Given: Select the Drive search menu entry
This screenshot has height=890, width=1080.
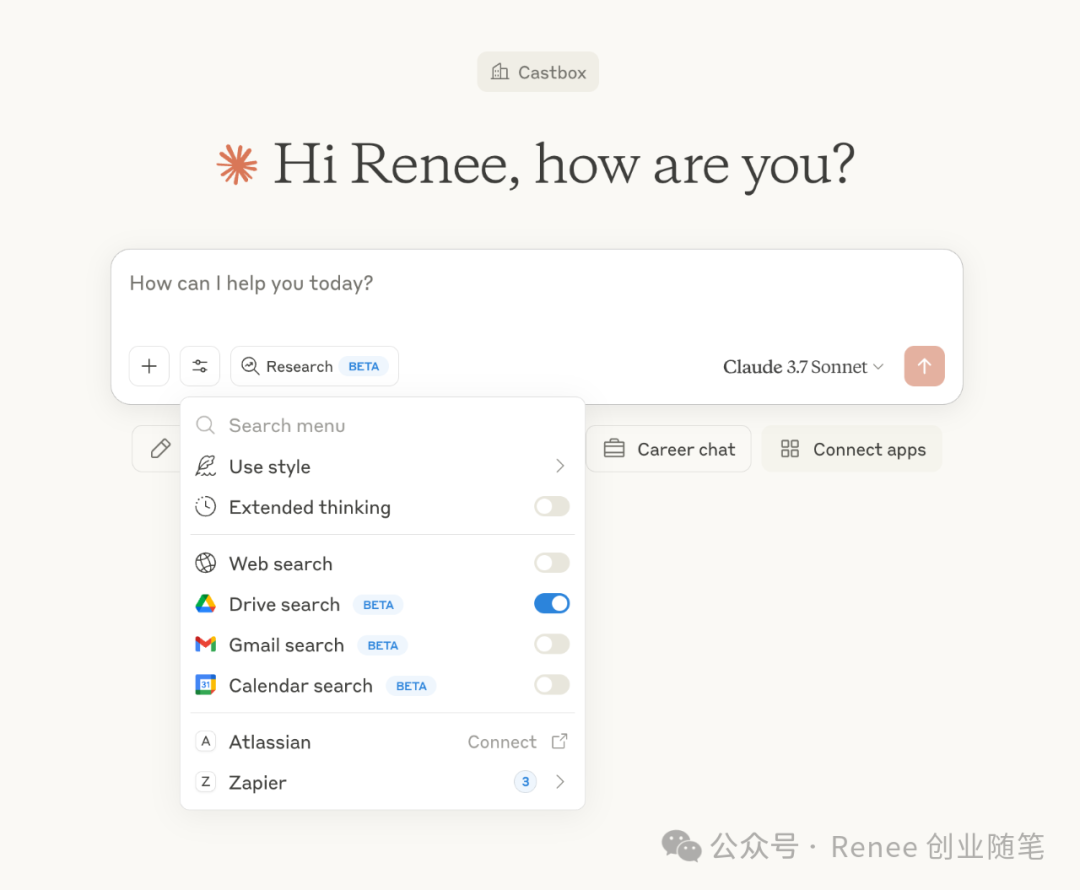Looking at the screenshot, I should coord(382,604).
